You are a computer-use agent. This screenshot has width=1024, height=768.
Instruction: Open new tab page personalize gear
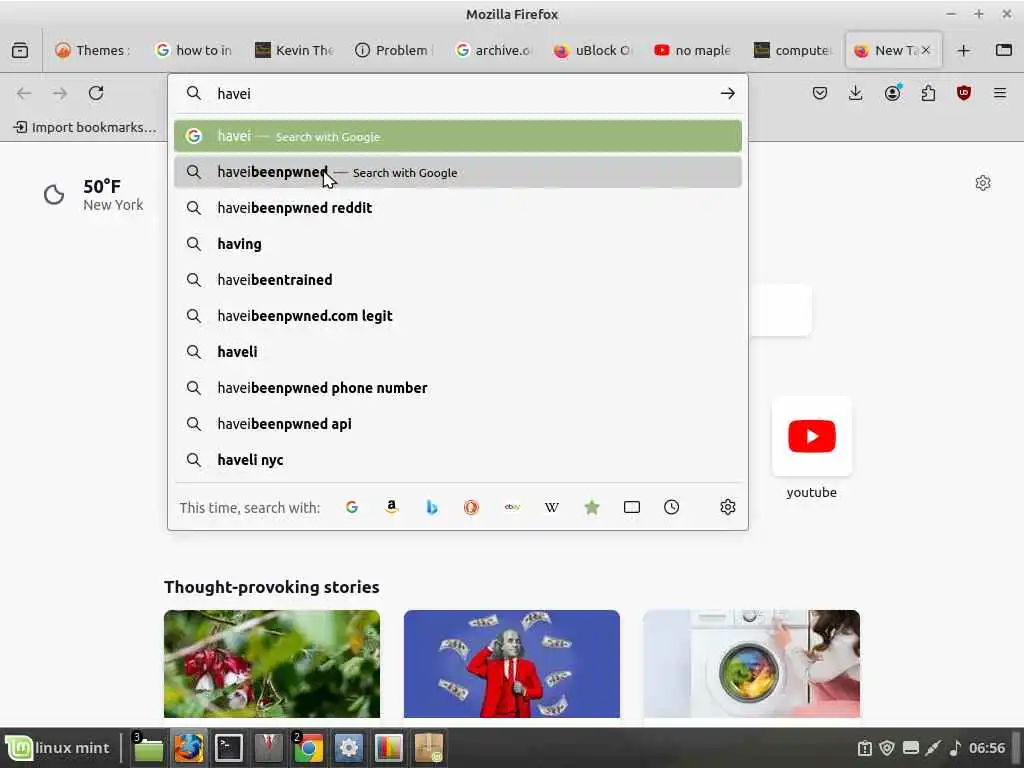pos(983,183)
